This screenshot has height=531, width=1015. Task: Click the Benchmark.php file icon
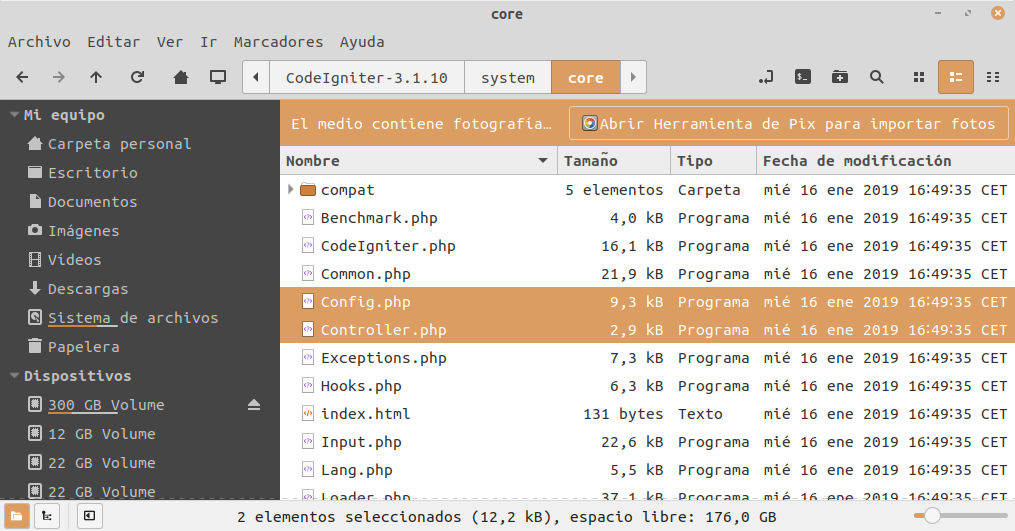(x=308, y=218)
